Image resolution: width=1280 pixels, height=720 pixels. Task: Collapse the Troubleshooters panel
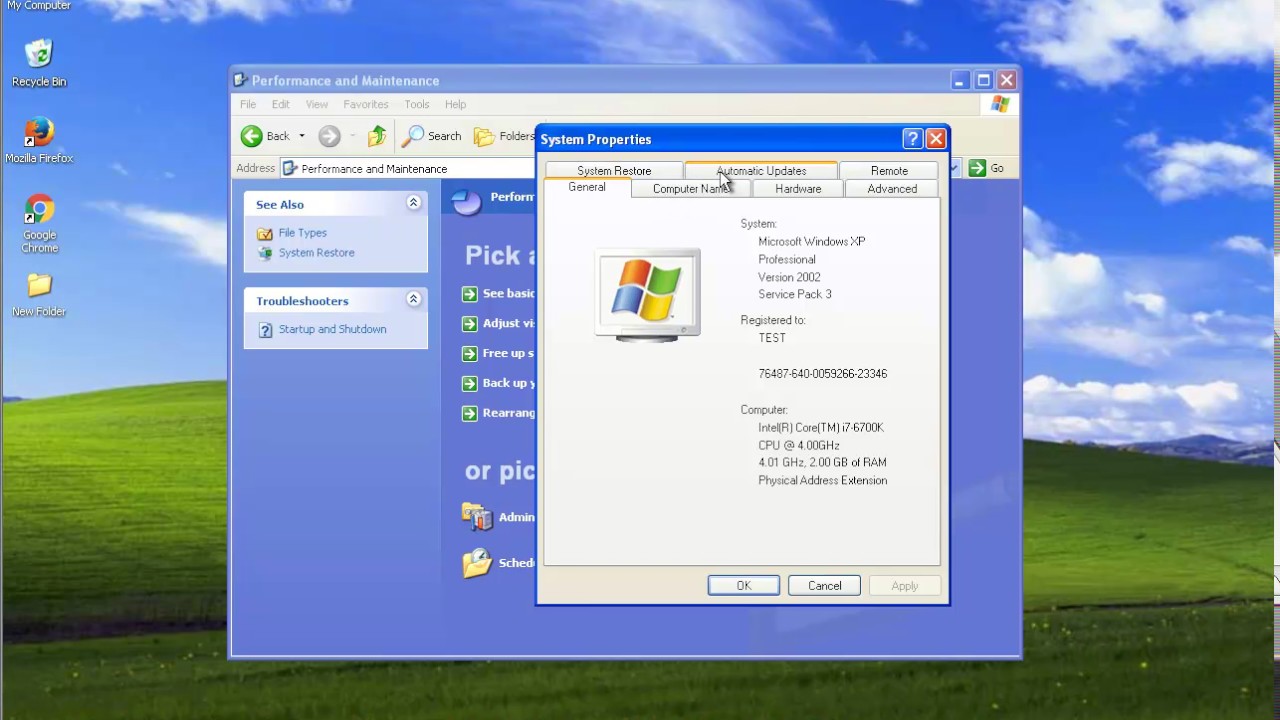(x=413, y=299)
